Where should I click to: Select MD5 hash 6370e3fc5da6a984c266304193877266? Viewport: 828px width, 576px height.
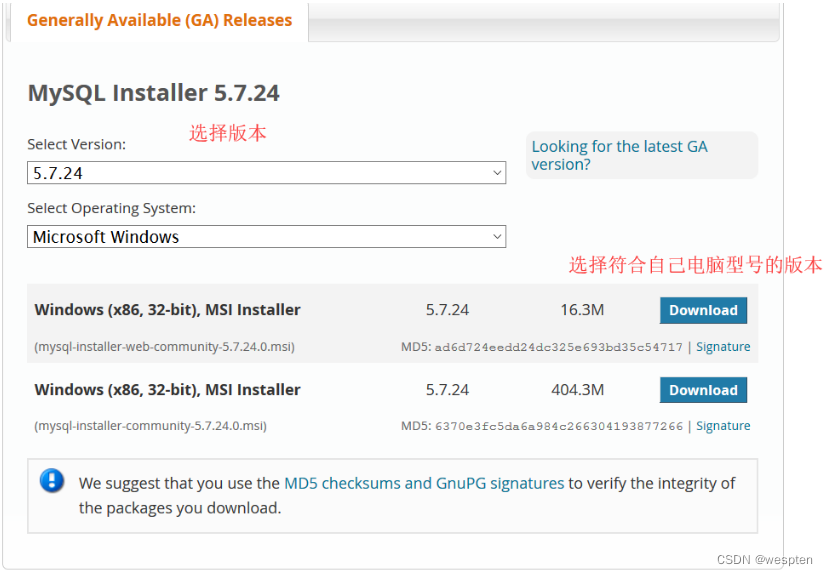pos(559,427)
